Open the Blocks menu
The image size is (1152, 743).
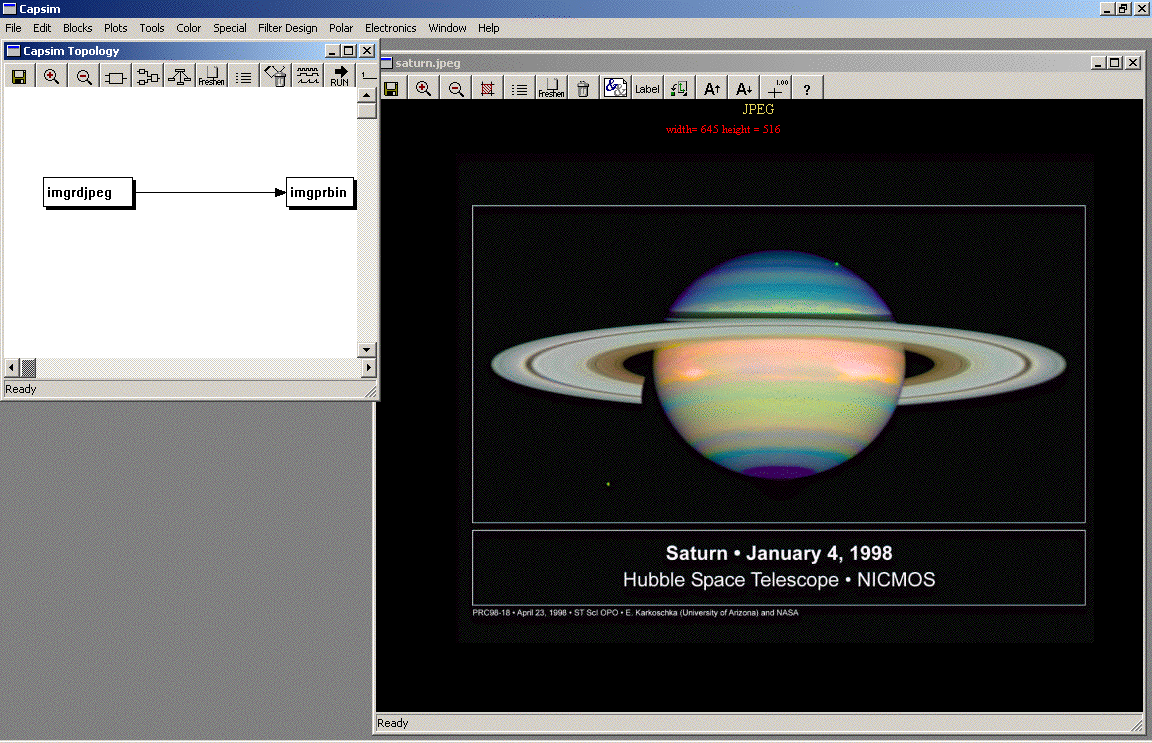tap(77, 28)
